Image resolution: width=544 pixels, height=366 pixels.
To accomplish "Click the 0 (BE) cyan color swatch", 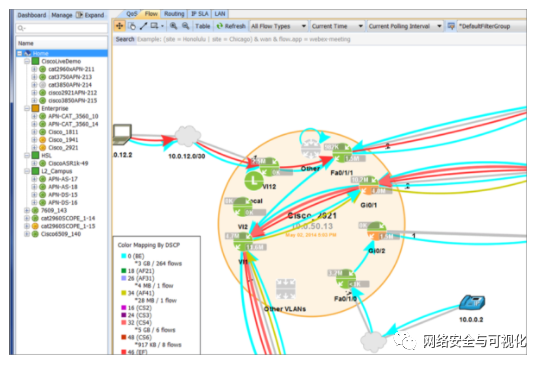I will [x=124, y=256].
